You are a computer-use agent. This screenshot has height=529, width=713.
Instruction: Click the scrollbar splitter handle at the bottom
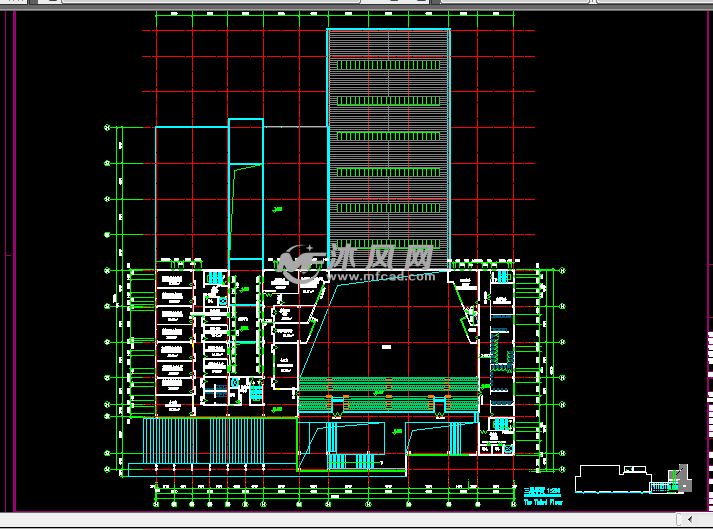click(x=679, y=519)
